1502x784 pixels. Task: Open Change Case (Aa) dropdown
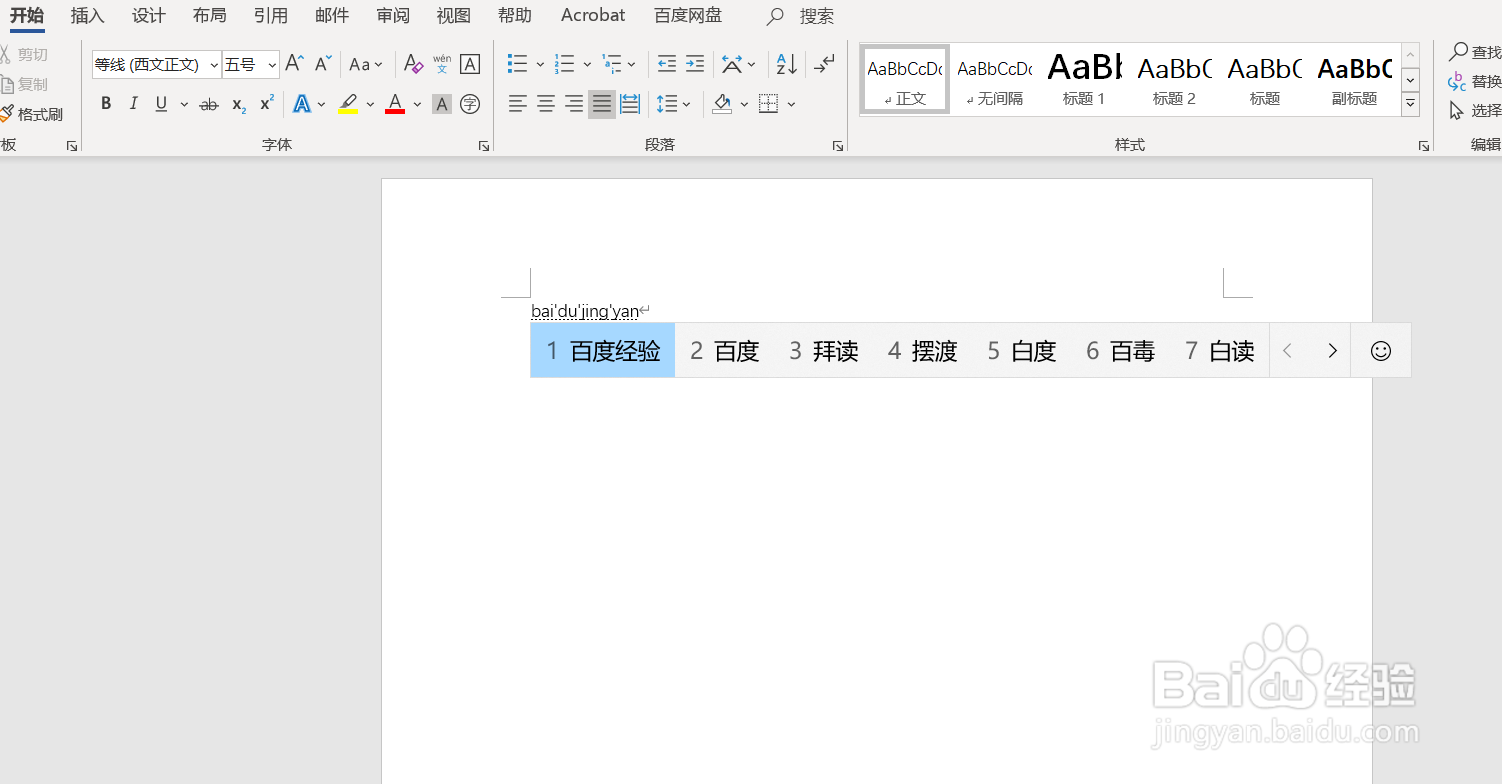[366, 64]
